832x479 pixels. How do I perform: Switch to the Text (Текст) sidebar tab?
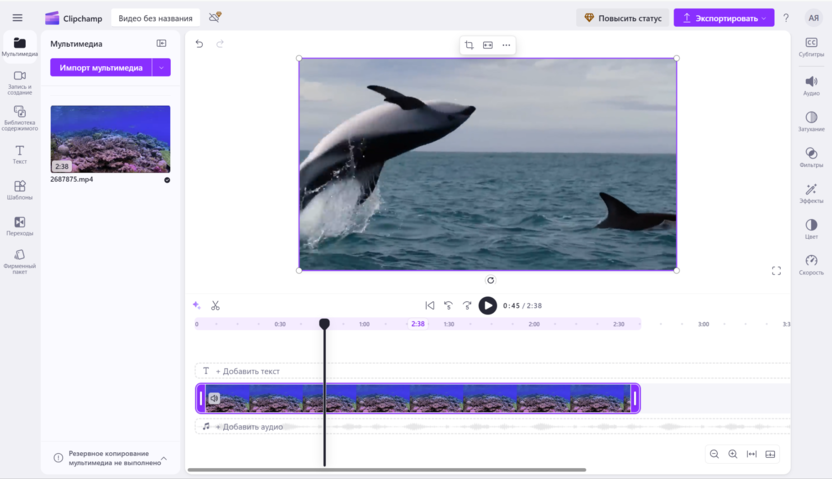coord(19,154)
